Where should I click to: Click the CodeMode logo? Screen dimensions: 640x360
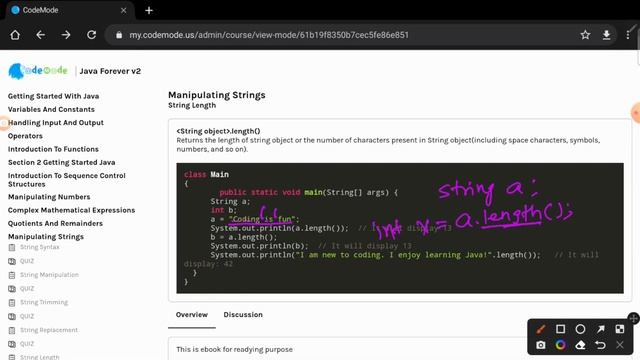click(38, 71)
